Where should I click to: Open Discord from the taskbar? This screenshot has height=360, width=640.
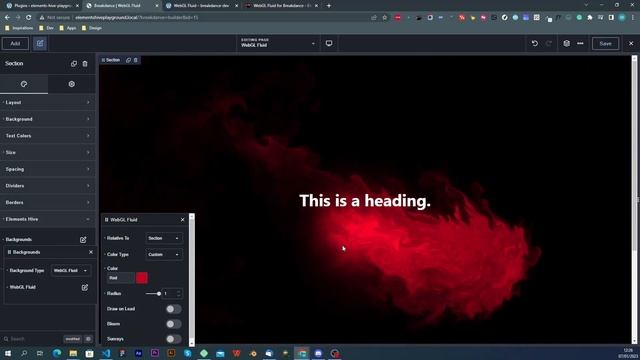tap(318, 353)
